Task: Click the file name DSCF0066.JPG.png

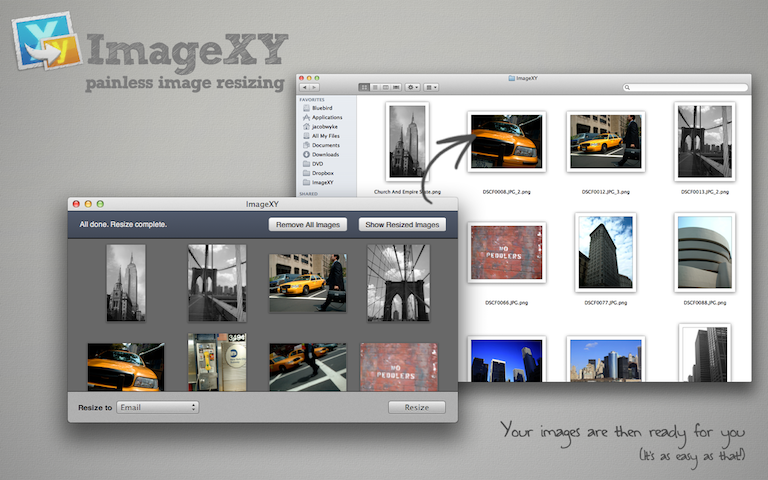Action: click(506, 303)
